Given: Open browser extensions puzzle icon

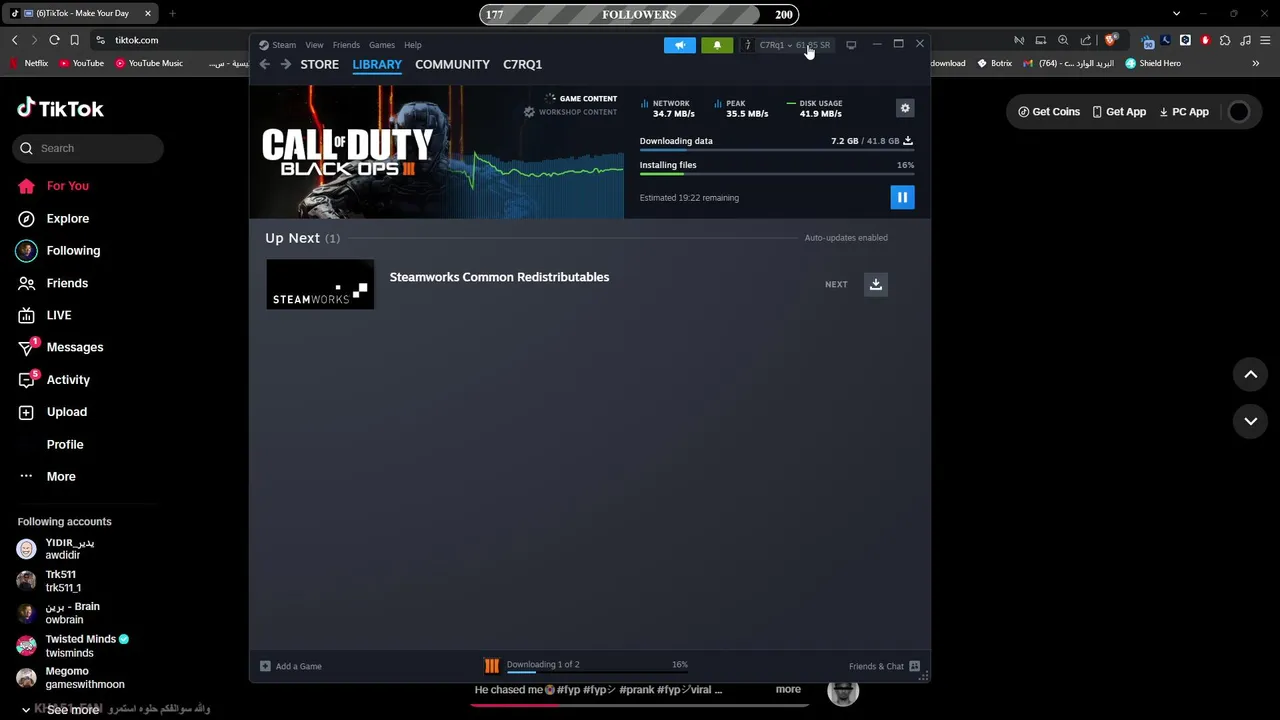Looking at the screenshot, I should (x=1225, y=40).
